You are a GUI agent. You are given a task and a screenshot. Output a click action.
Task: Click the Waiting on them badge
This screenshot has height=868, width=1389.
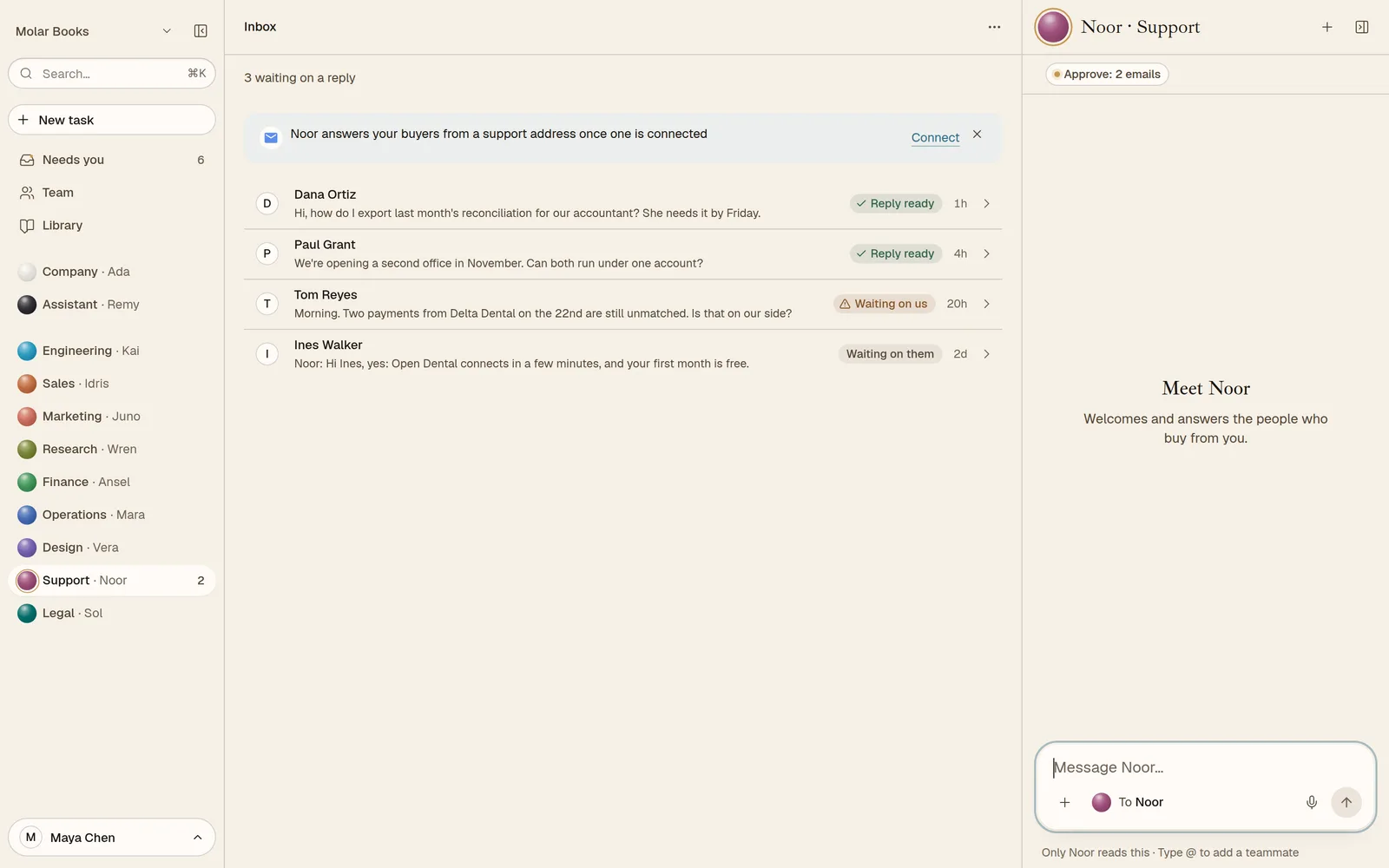(890, 354)
